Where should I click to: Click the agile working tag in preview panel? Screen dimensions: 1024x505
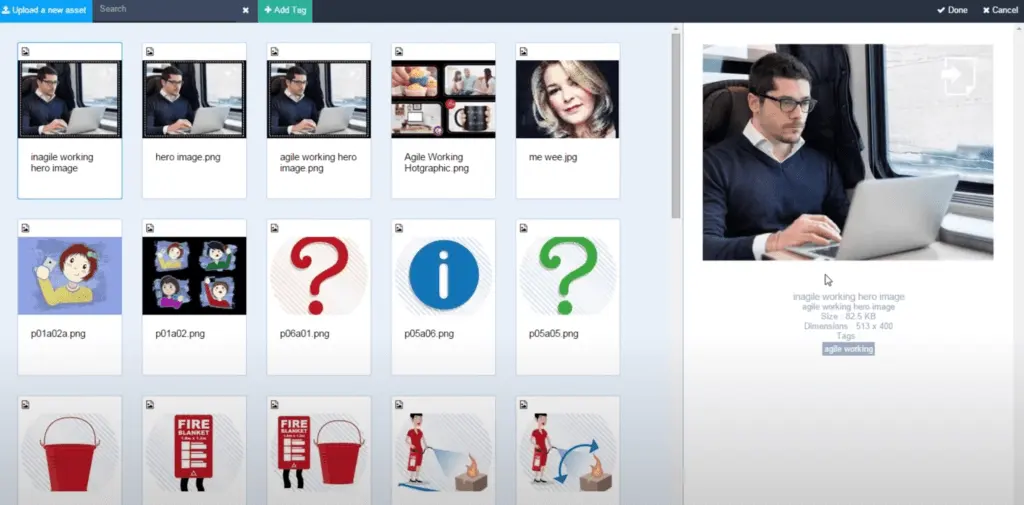tap(848, 349)
